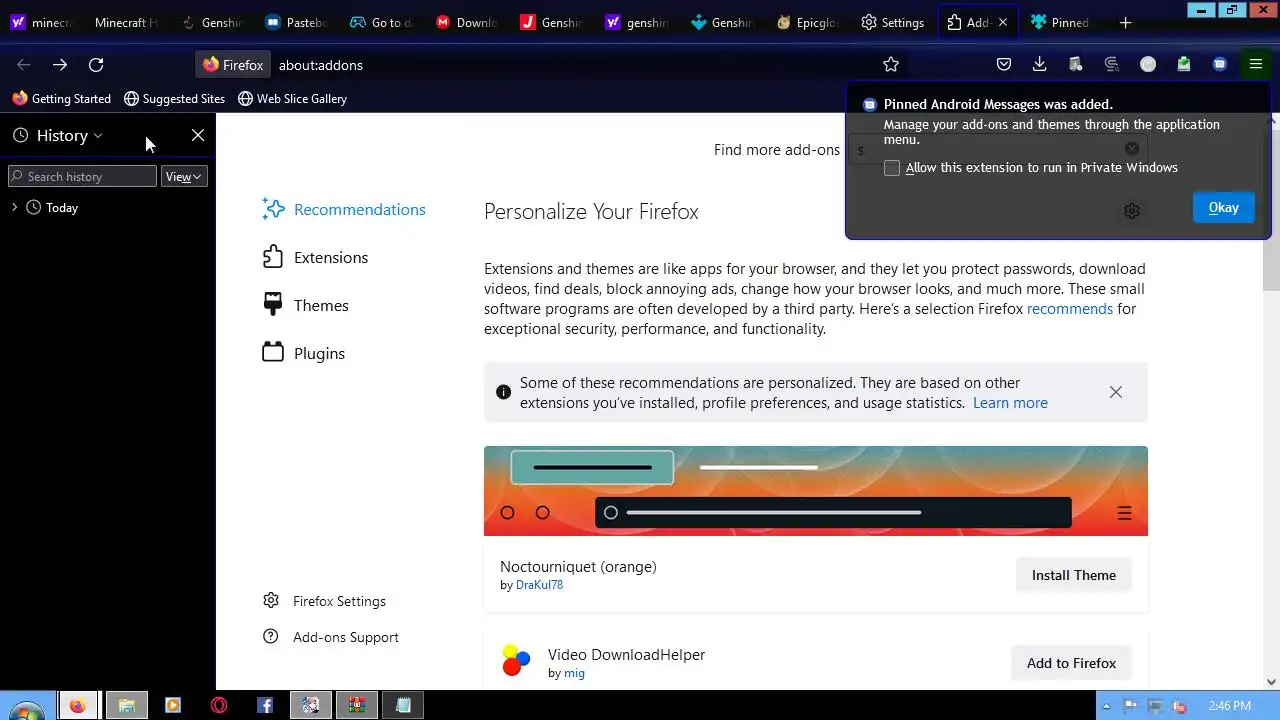Open the Learn more link
Viewport: 1280px width, 720px height.
[1010, 402]
